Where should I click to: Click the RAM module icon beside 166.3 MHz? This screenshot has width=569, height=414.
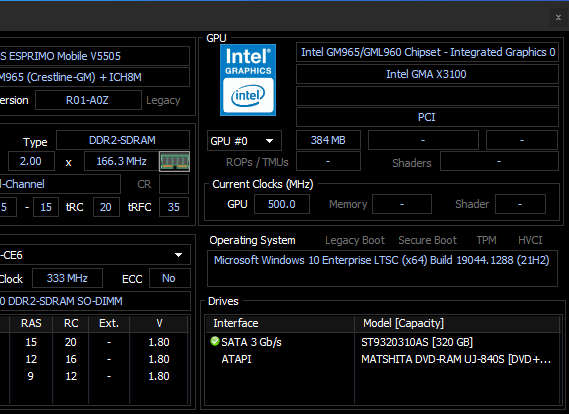[175, 161]
